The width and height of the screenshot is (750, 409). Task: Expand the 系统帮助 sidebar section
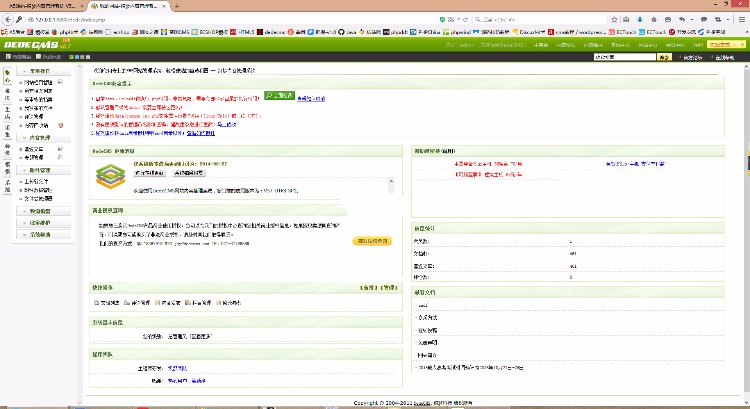tap(44, 234)
